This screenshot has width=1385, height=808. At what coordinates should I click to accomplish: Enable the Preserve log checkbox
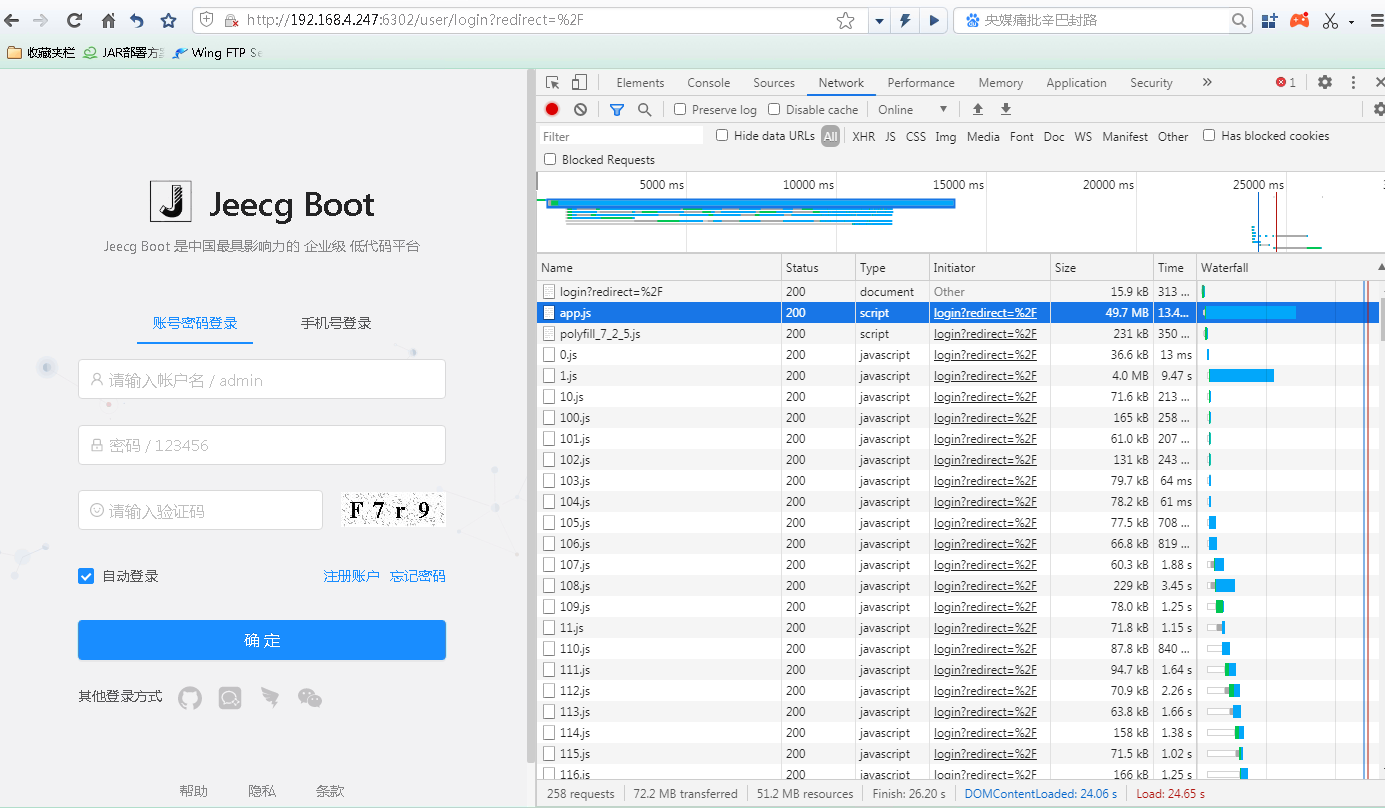pyautogui.click(x=680, y=109)
